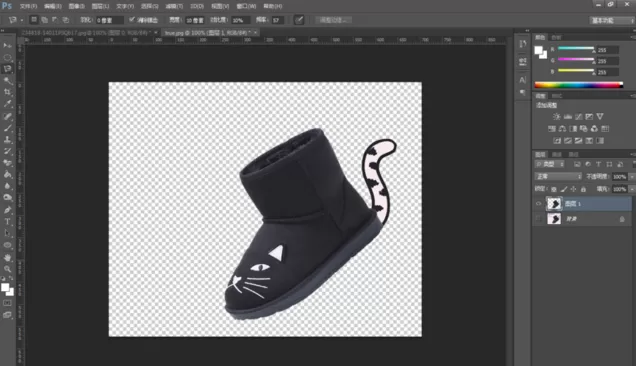
Task: Choose the Horizontal Type tool
Action: (8, 222)
